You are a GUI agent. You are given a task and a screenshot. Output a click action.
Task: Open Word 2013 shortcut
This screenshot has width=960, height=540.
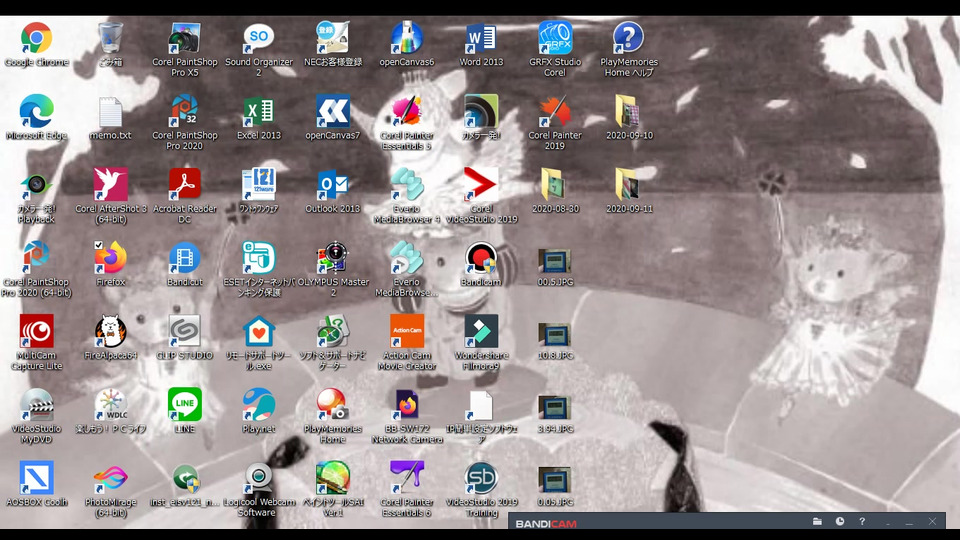pos(481,38)
